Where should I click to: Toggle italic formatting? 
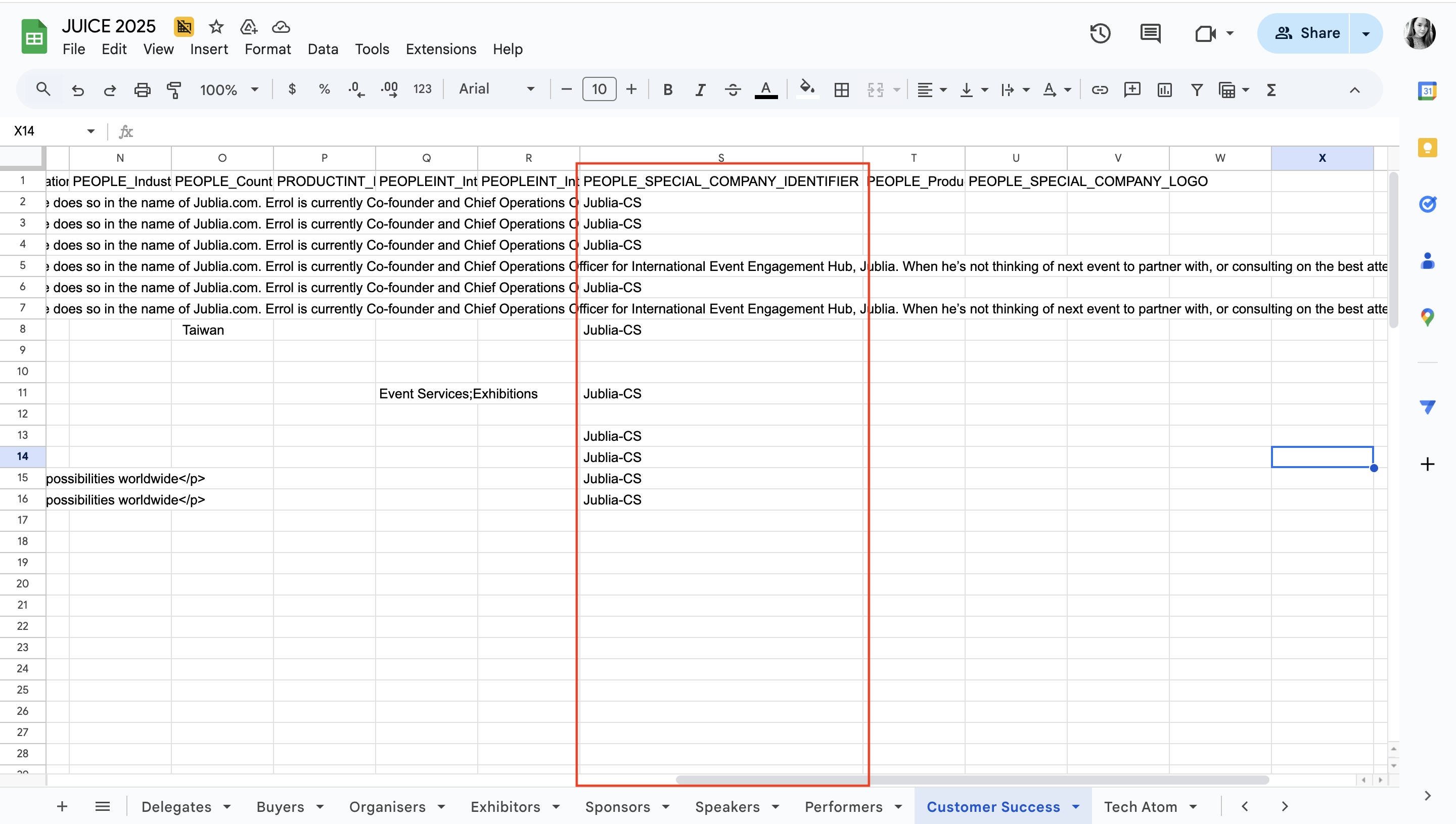click(700, 89)
